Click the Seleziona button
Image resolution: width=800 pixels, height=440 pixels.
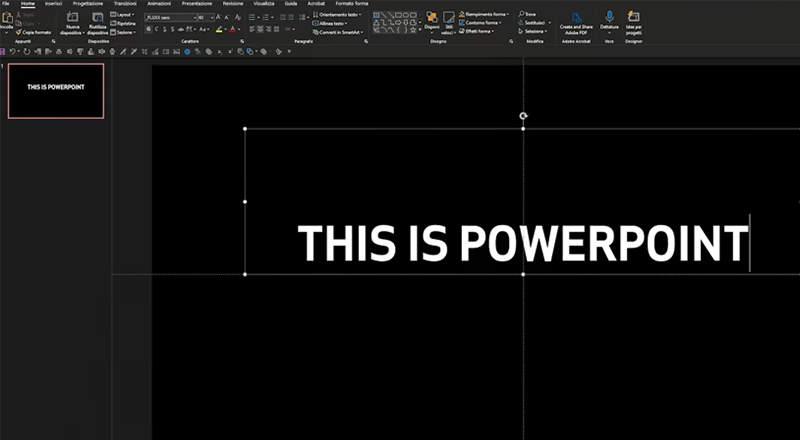click(x=533, y=31)
